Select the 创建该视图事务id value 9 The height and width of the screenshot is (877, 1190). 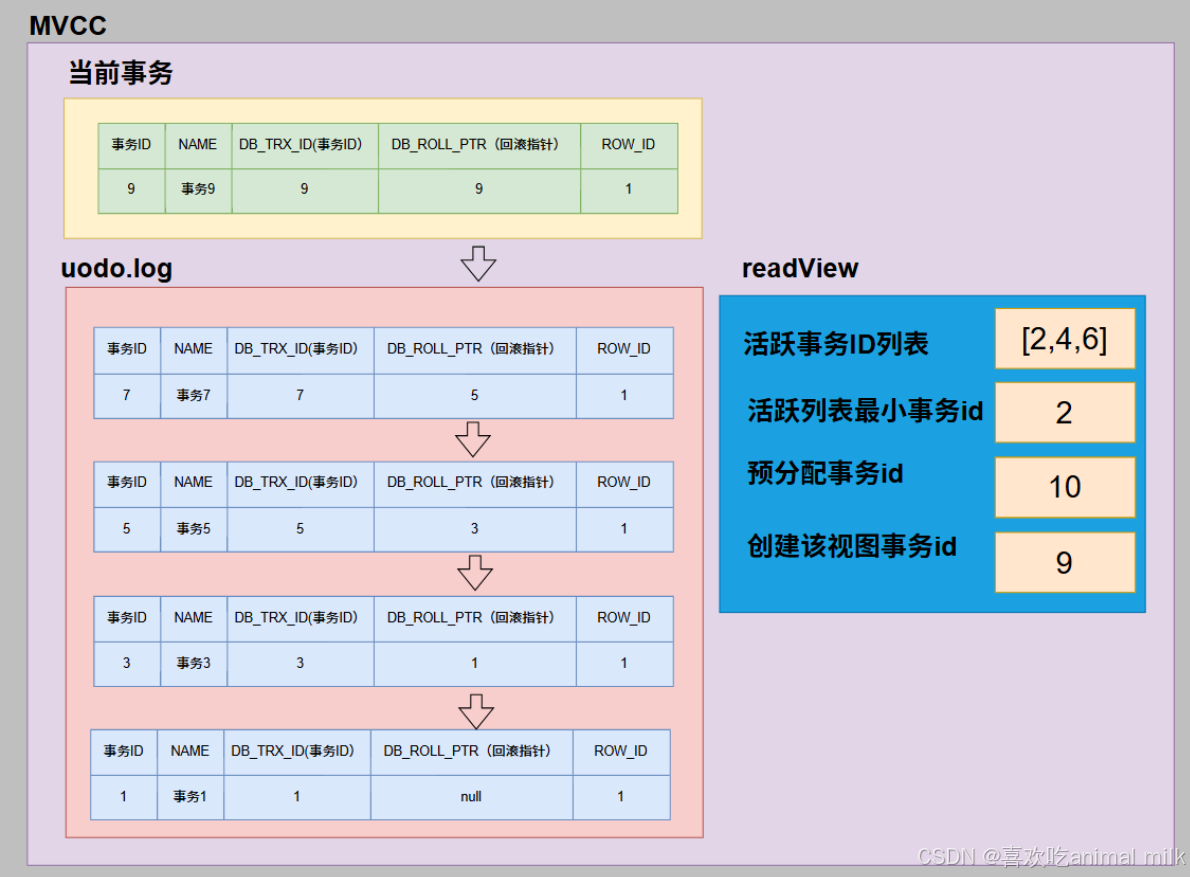pos(1064,562)
